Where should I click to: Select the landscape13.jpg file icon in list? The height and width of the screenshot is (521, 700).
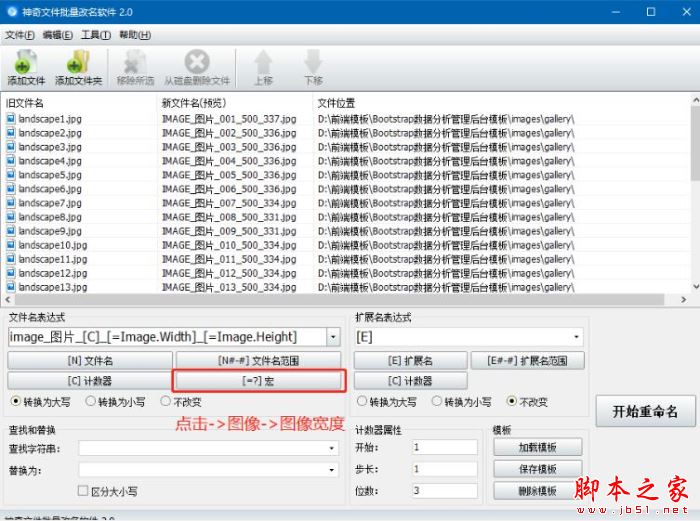[x=11, y=287]
